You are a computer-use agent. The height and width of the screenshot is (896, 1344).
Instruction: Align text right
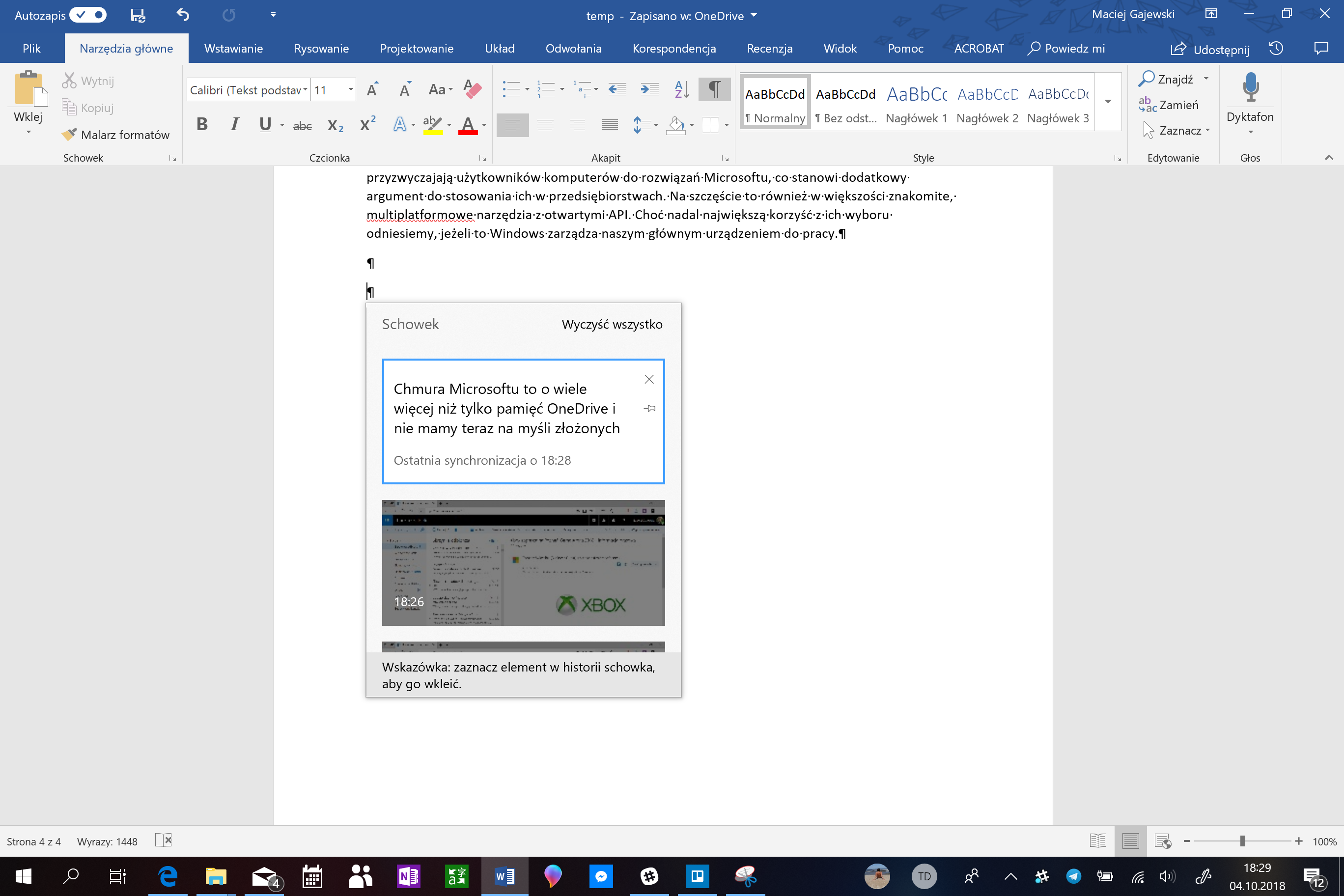(578, 125)
